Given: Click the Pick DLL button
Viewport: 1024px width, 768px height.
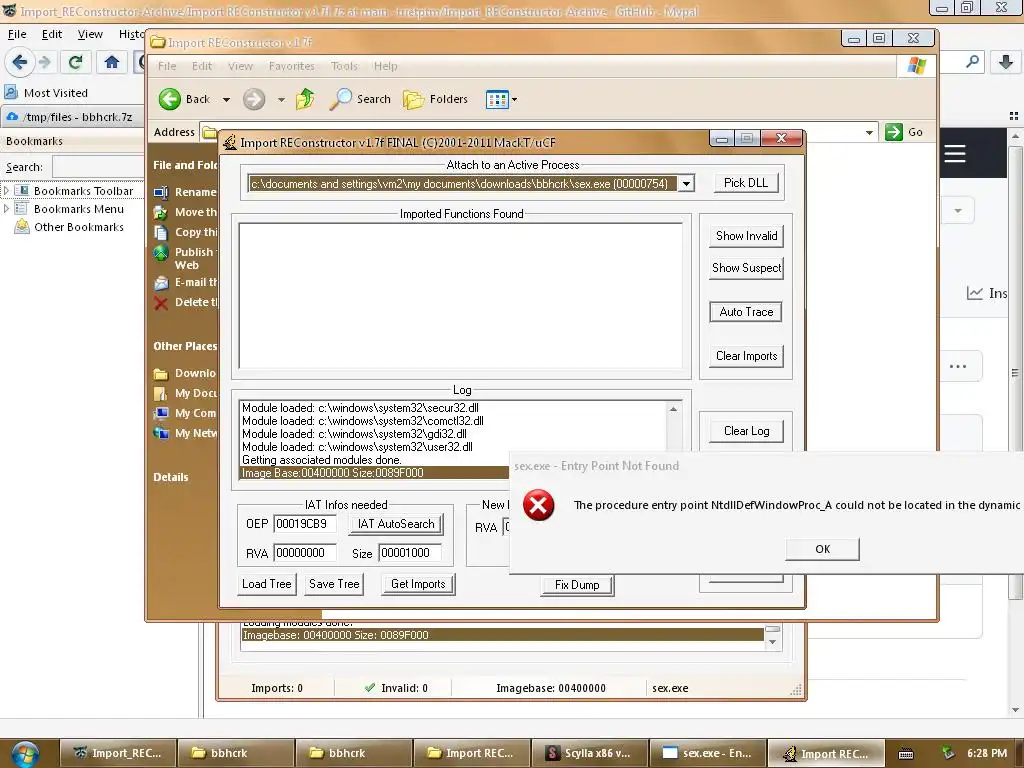Looking at the screenshot, I should coord(746,183).
